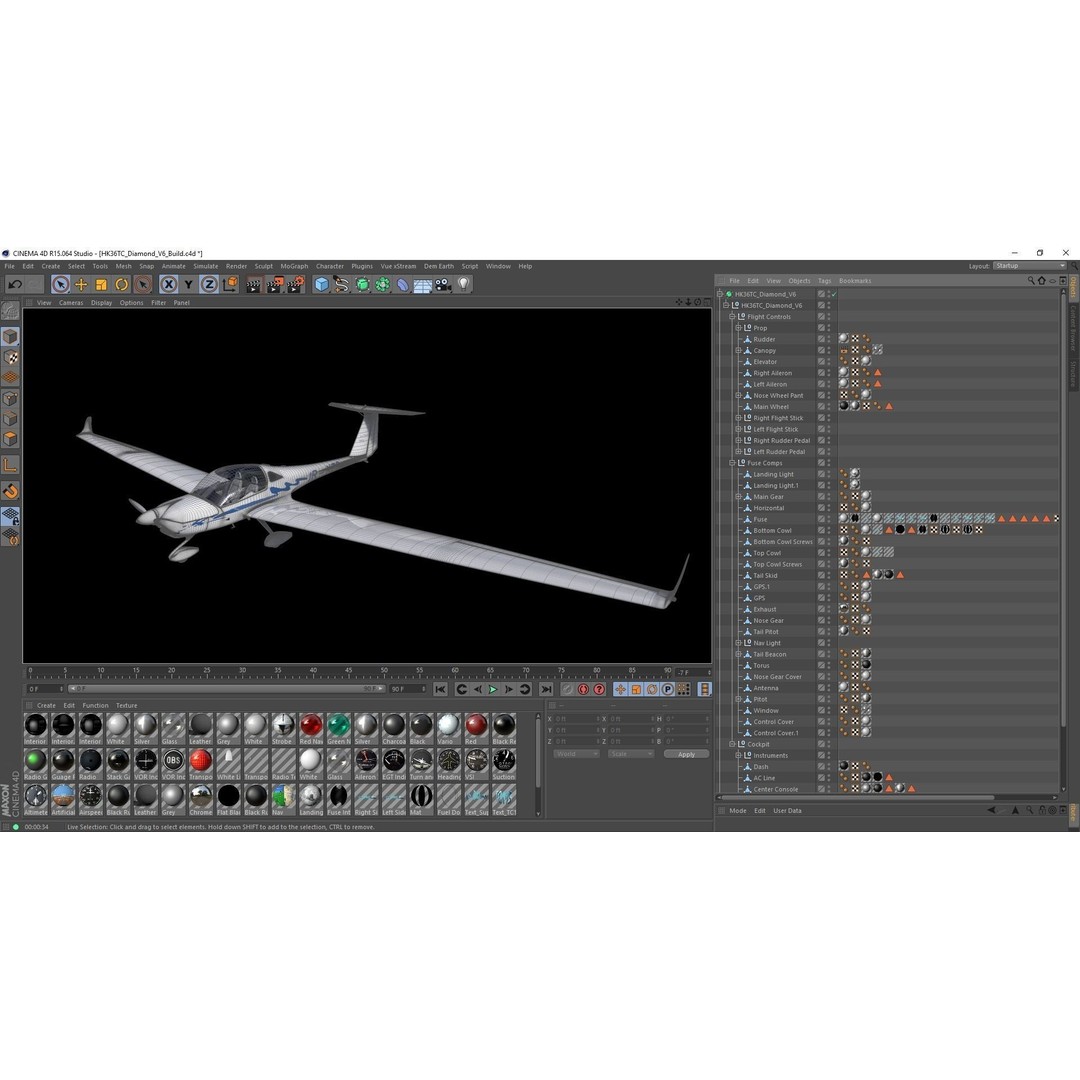Switch to Model mode in left palette

pyautogui.click(x=10, y=336)
